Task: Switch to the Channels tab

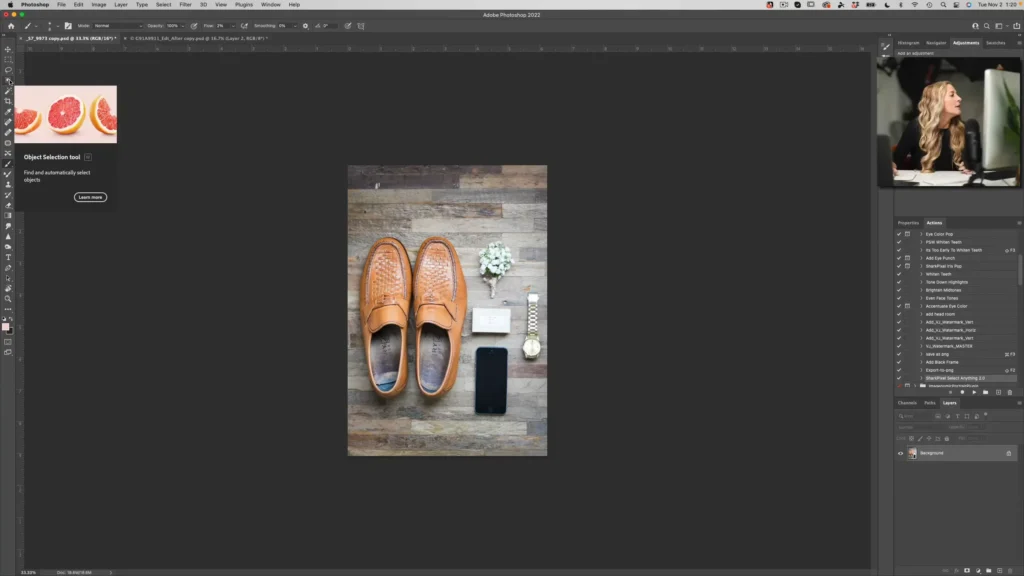Action: coord(907,403)
